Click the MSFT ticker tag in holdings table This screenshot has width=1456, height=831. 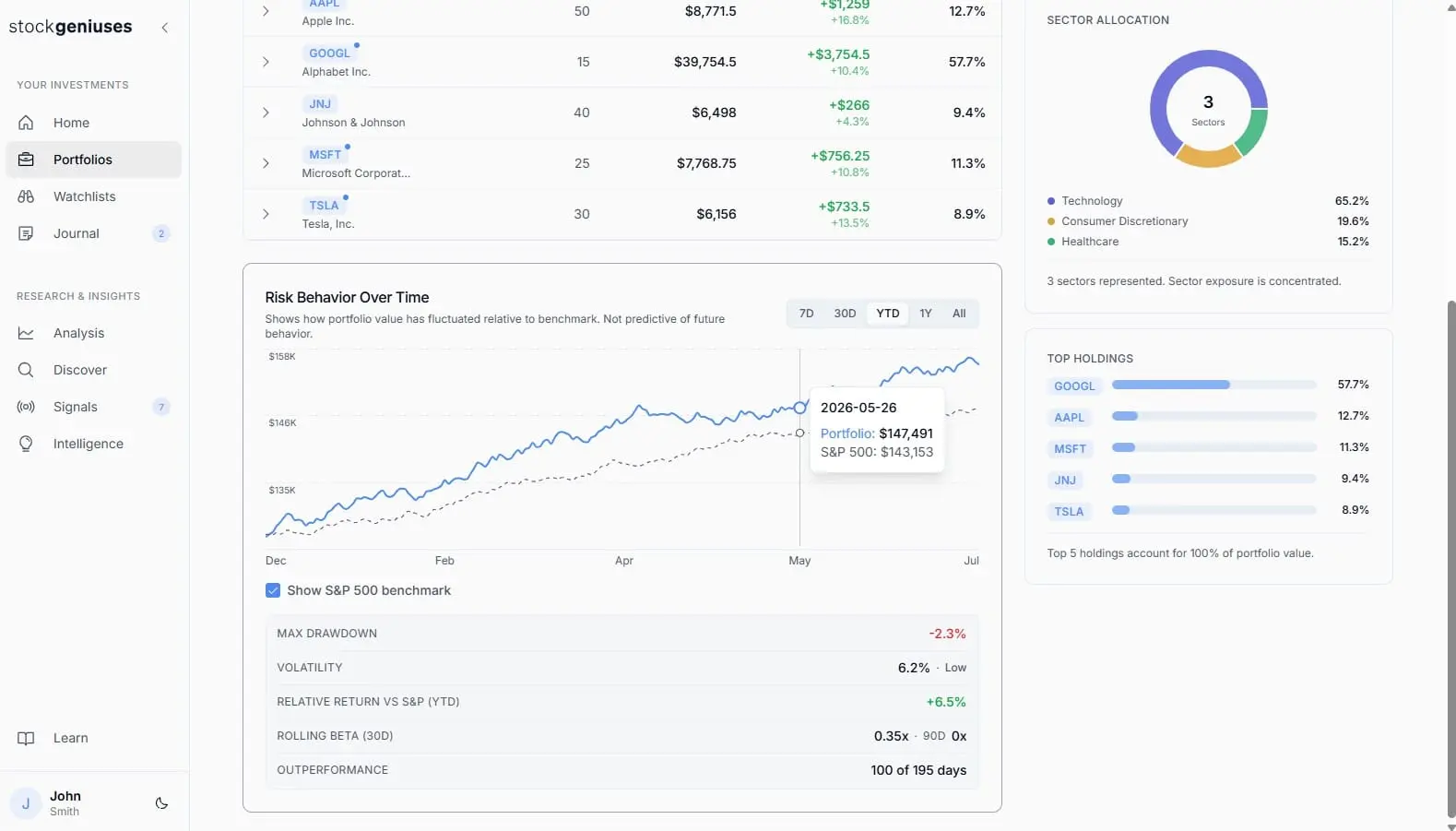pyautogui.click(x=325, y=155)
